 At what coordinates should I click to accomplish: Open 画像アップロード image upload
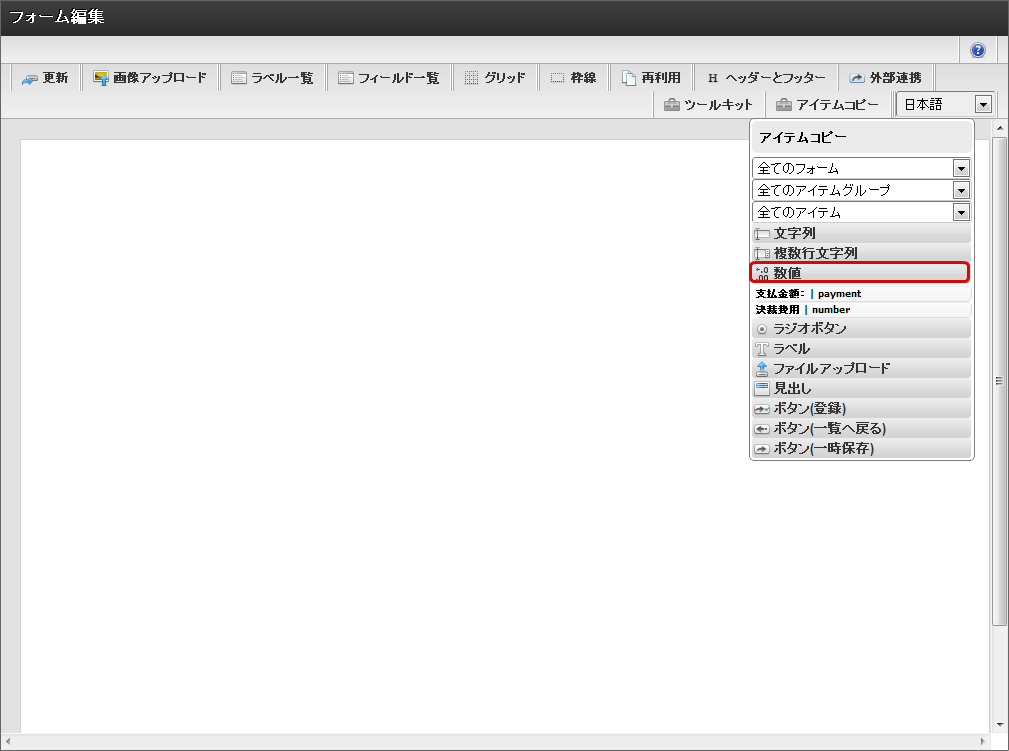pyautogui.click(x=150, y=78)
